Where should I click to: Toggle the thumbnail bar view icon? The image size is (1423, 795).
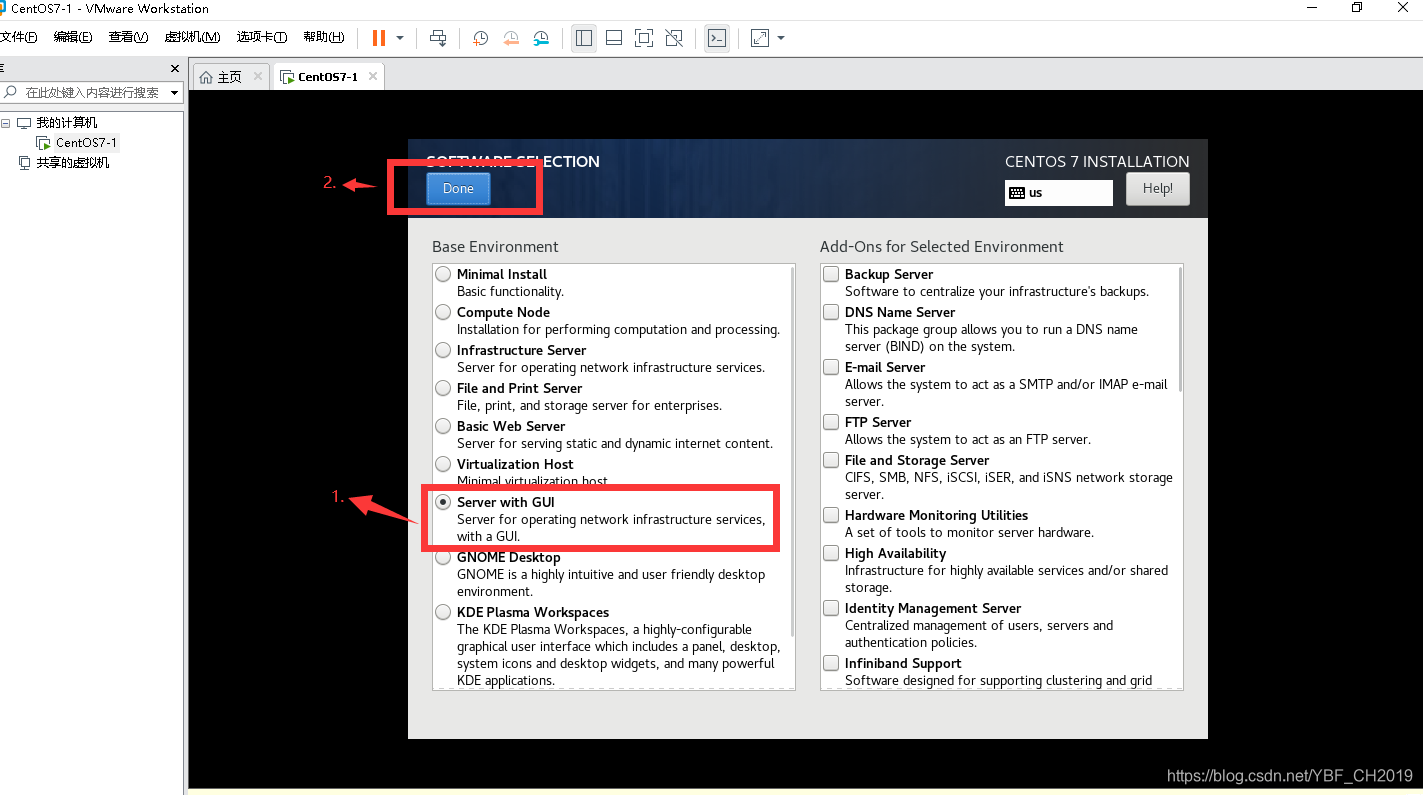(x=614, y=38)
